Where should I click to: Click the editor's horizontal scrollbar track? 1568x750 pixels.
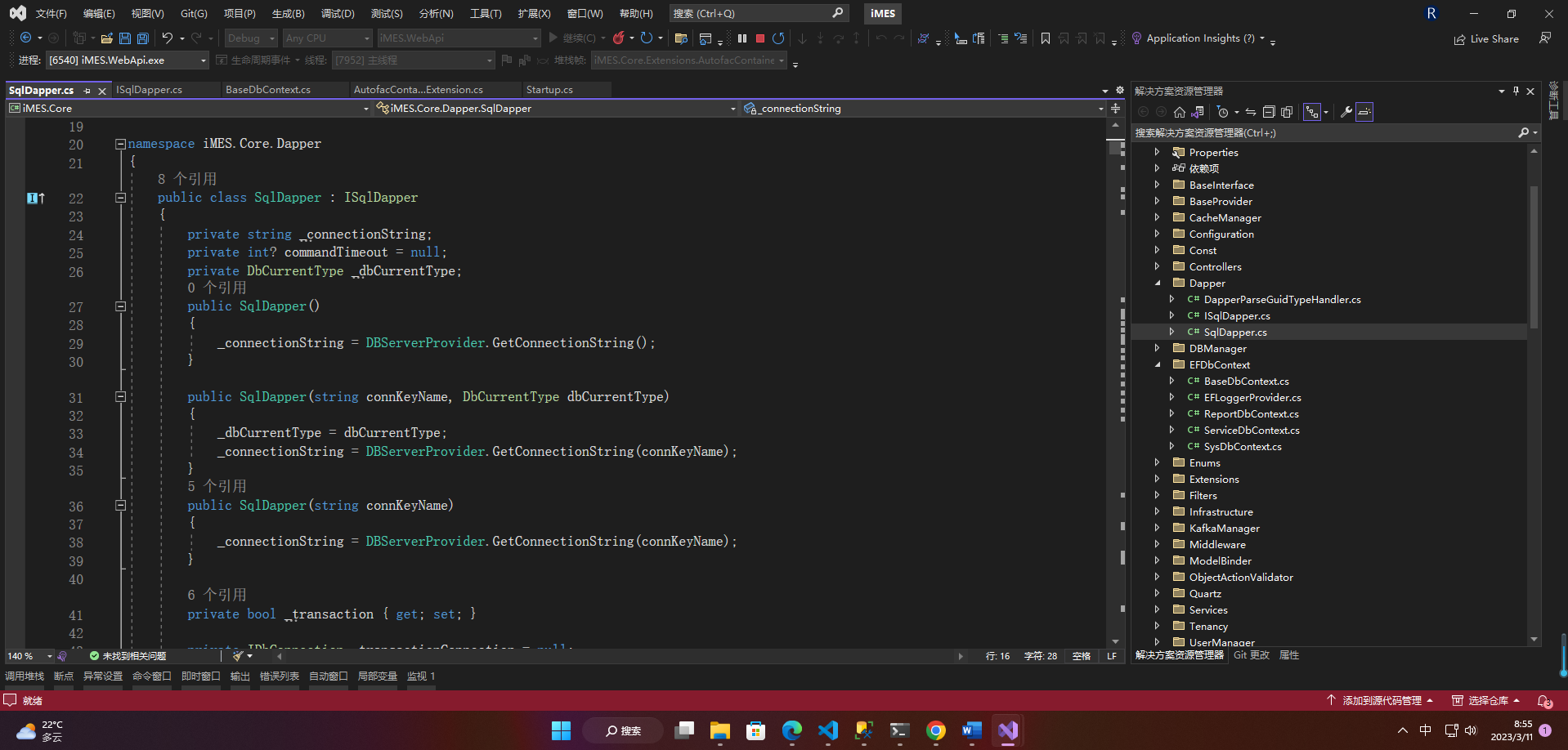coord(620,656)
